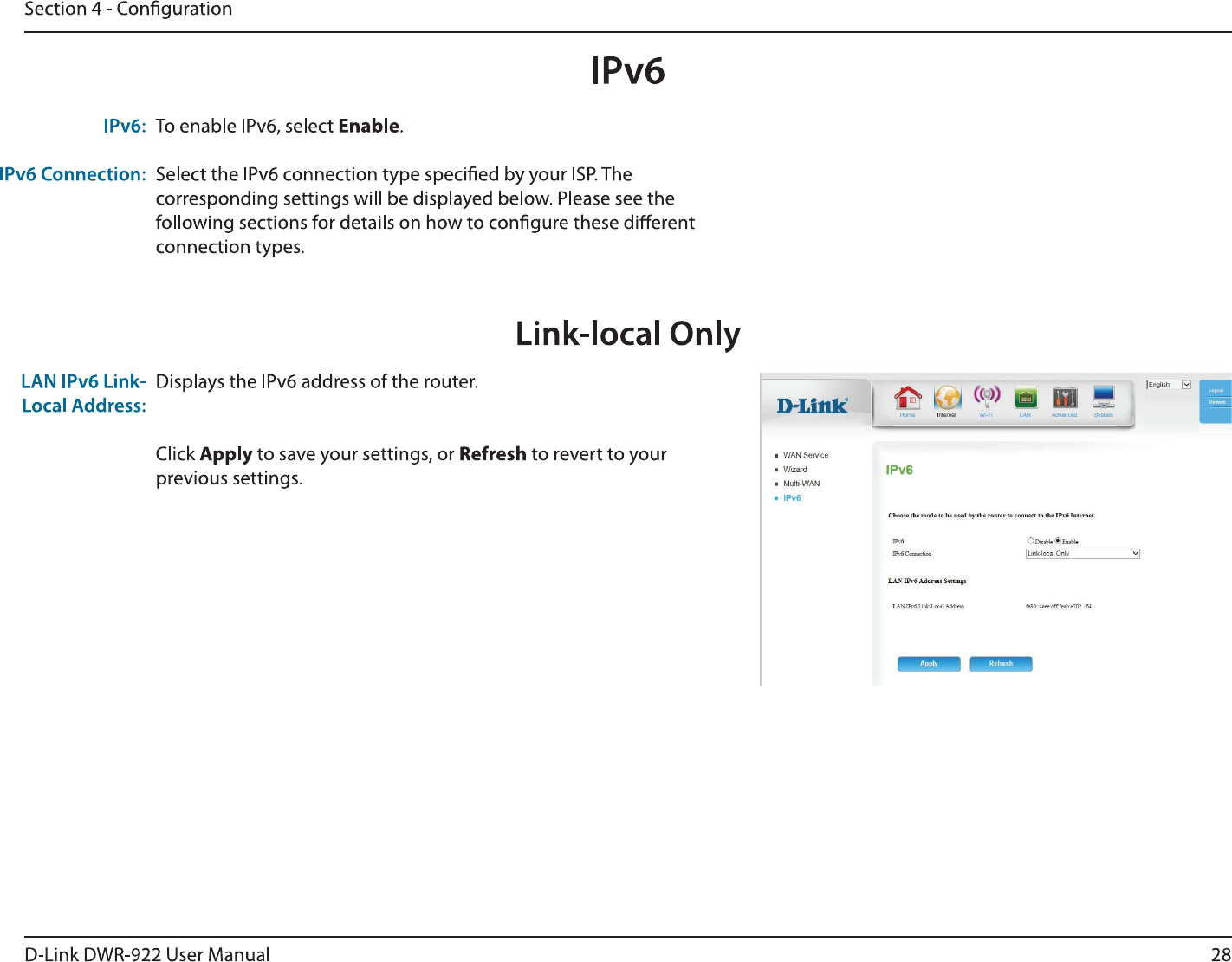Open the Internet globe icon
Image resolution: width=1232 pixels, height=962 pixels.
(x=947, y=398)
